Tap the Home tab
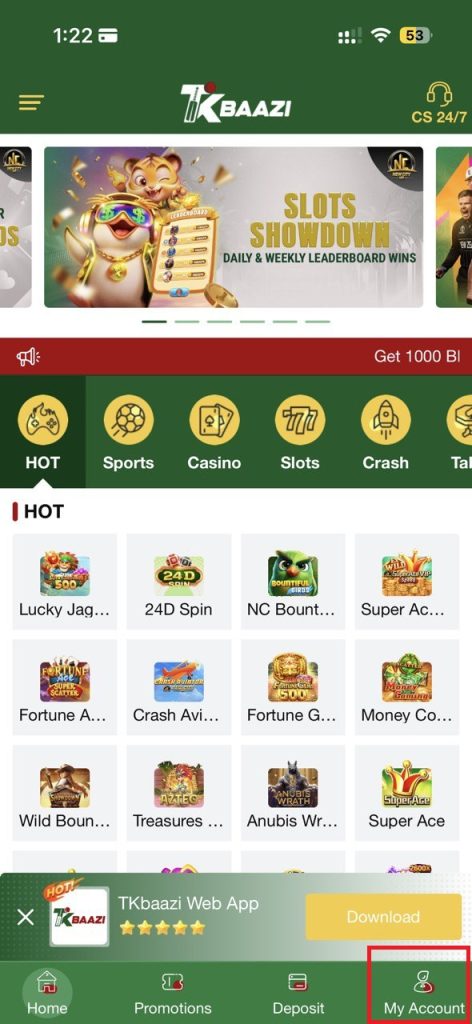The height and width of the screenshot is (1024, 472). (x=46, y=993)
